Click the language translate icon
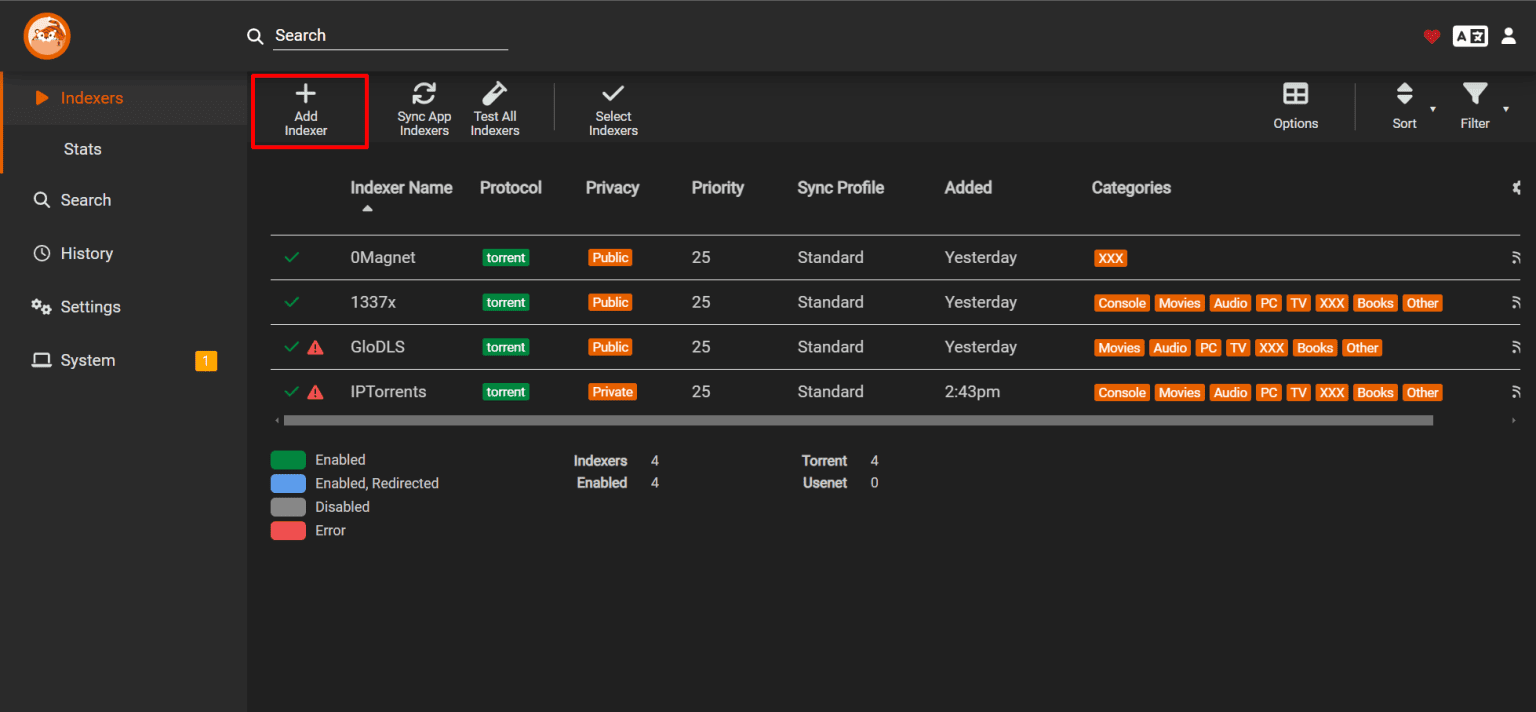Viewport: 1536px width, 712px height. [1470, 36]
